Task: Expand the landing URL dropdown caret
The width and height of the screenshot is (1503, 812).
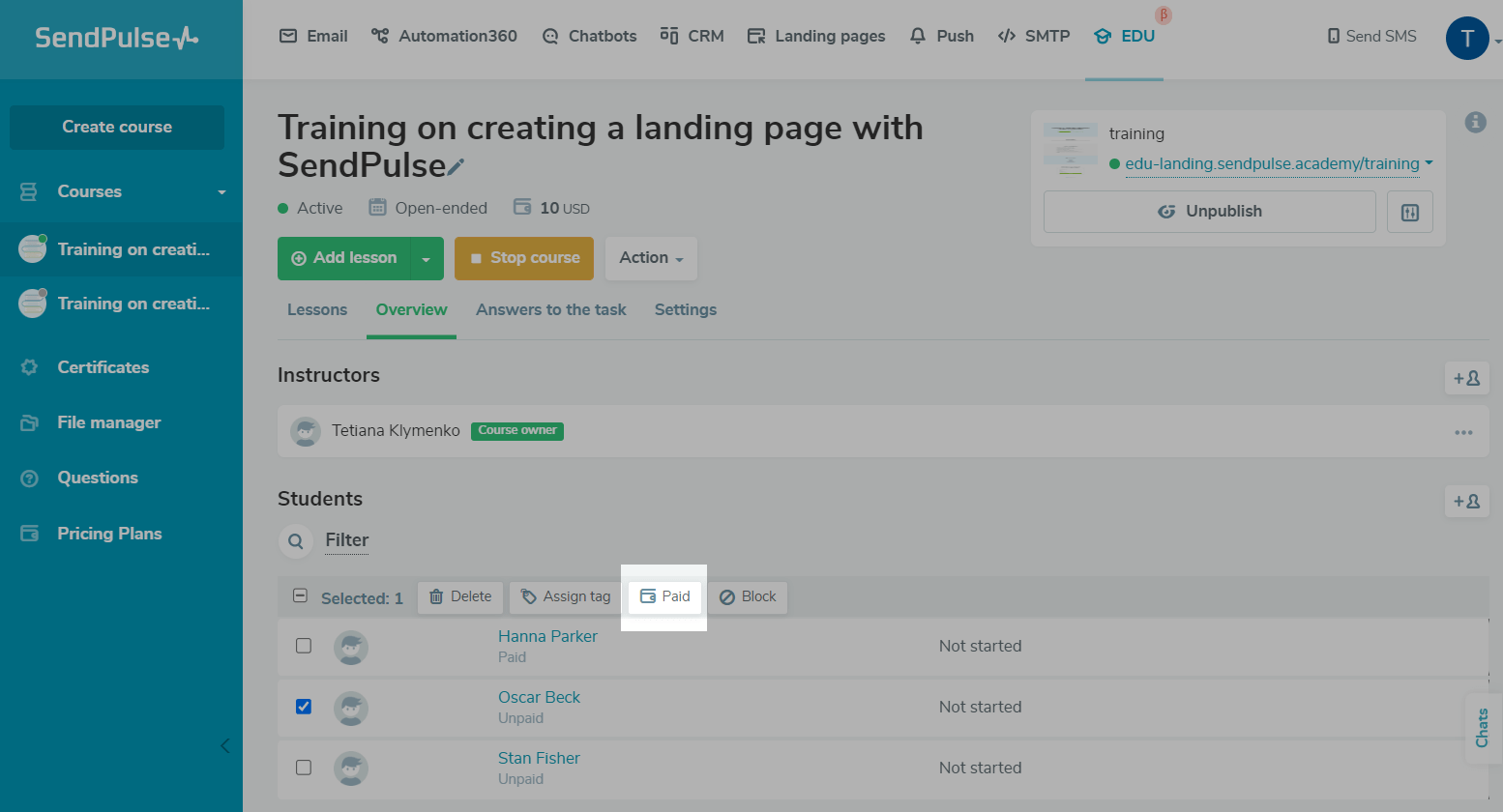Action: point(1429,162)
